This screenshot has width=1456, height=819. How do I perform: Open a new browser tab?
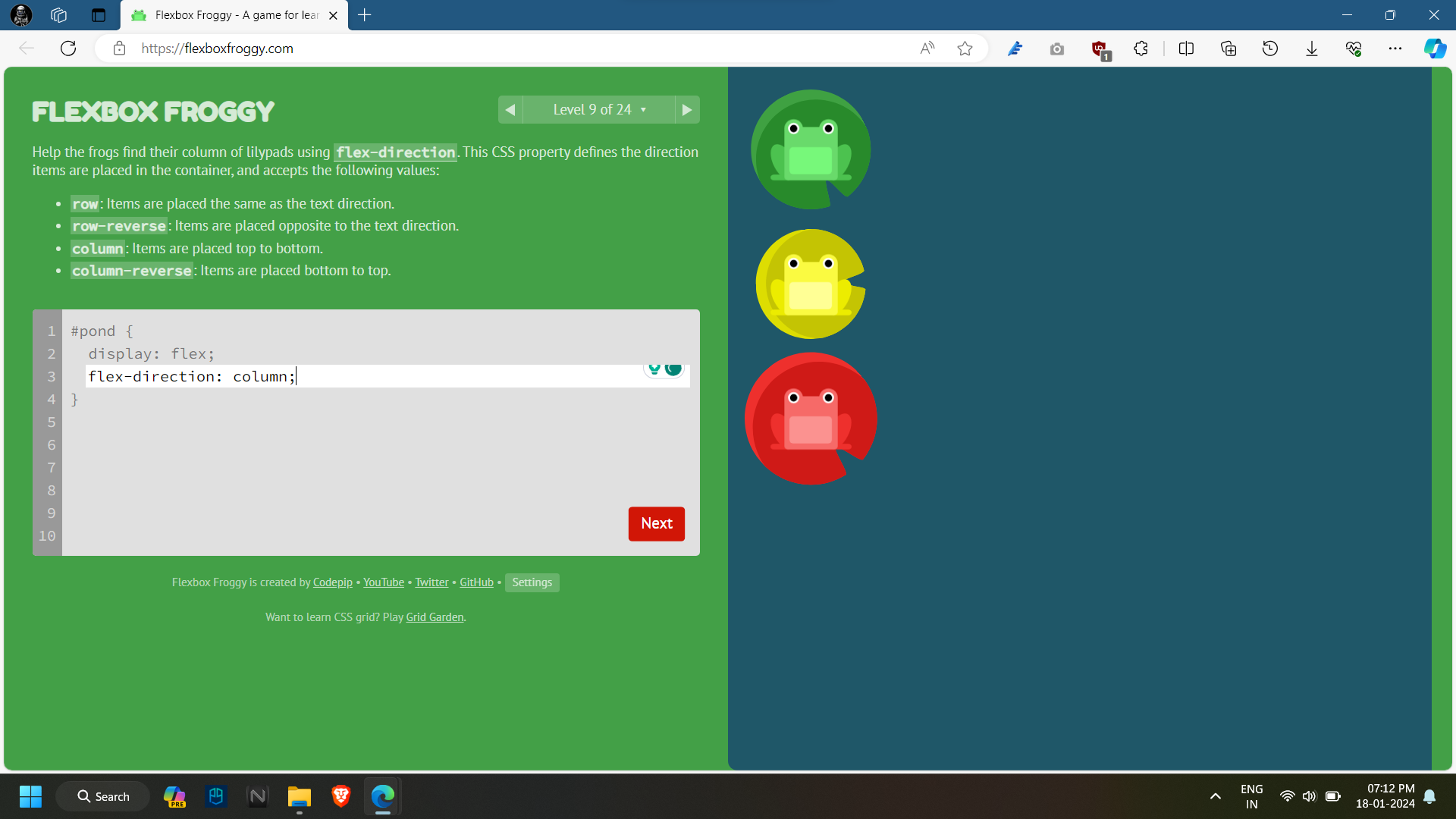(365, 15)
